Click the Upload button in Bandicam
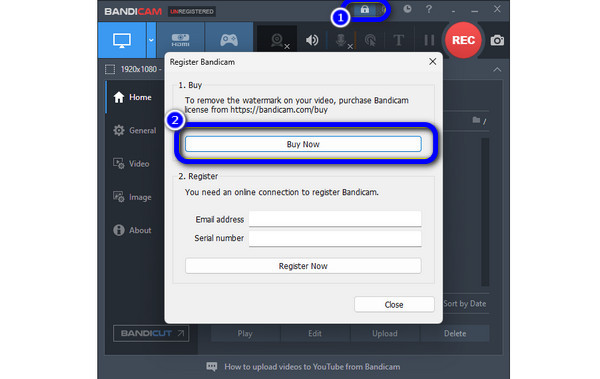This screenshot has width=600, height=379. [x=385, y=333]
